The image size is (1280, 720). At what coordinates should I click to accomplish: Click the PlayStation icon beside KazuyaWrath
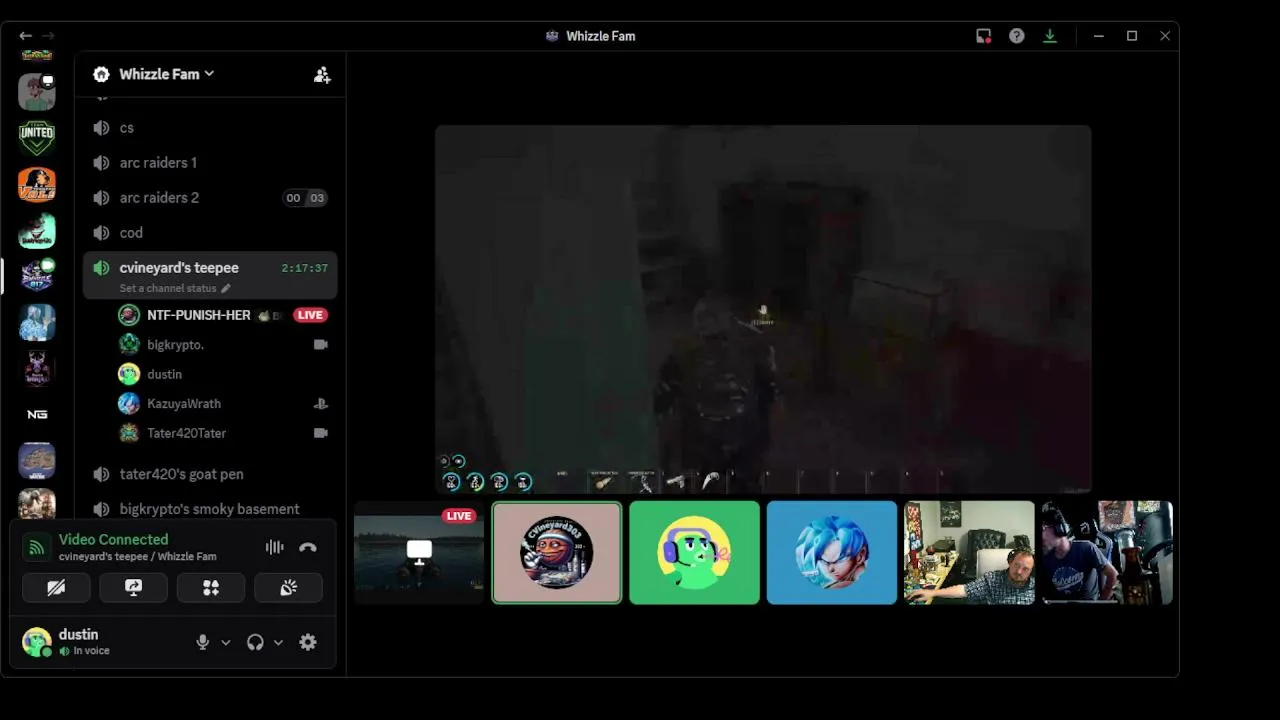pos(320,404)
